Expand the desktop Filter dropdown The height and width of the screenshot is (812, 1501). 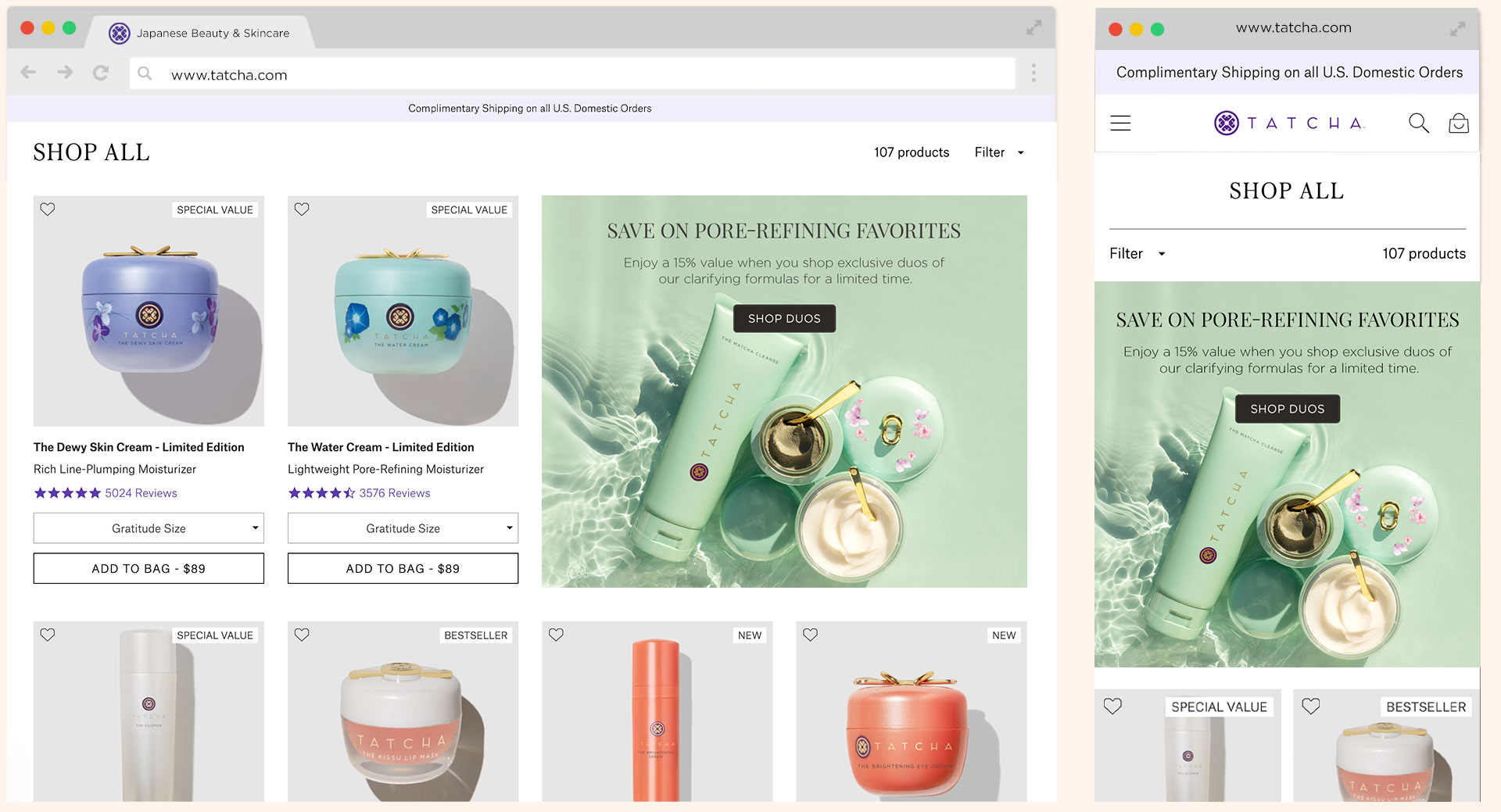(998, 152)
